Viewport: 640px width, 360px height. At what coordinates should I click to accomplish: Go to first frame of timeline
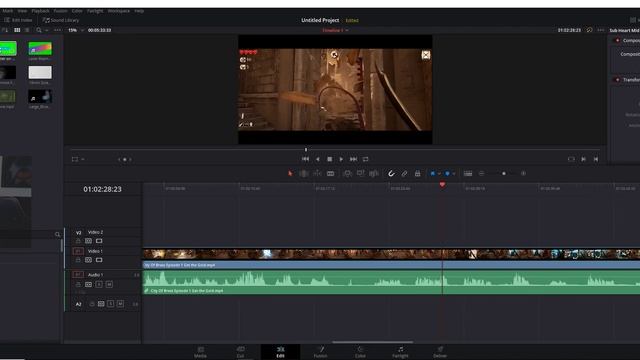(305, 159)
